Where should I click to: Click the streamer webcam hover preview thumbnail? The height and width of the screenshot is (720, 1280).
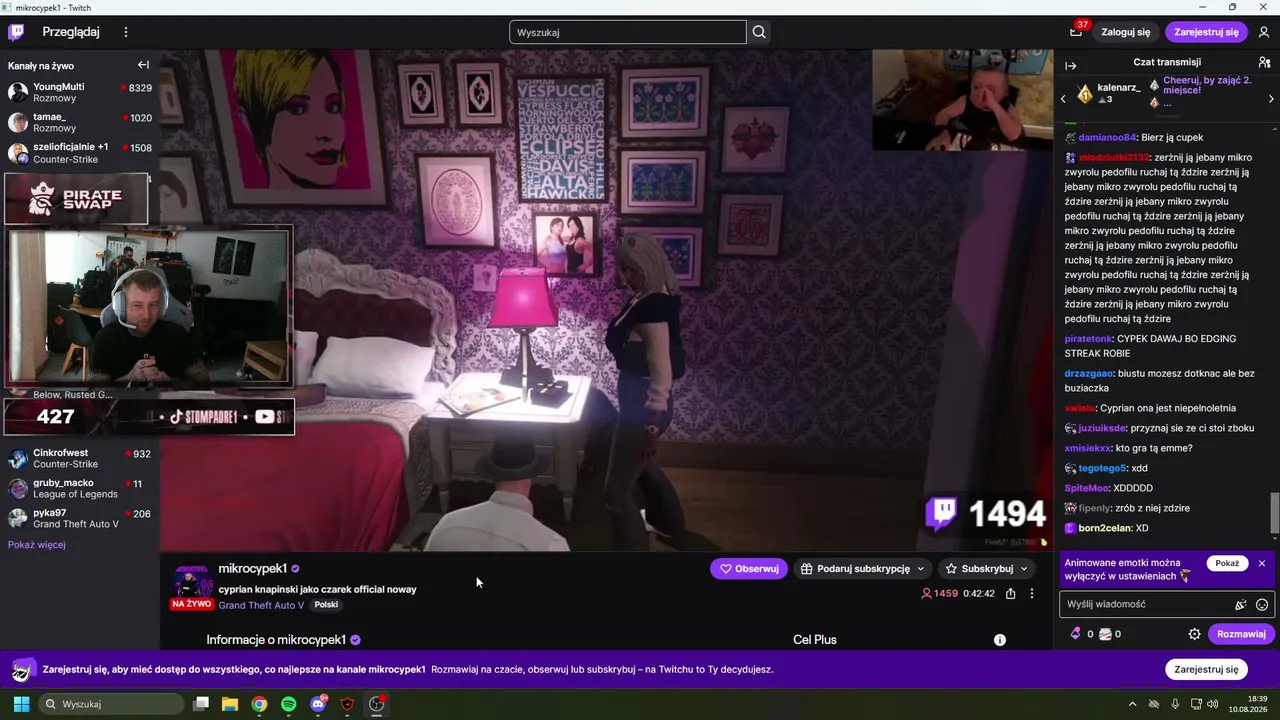pos(150,306)
